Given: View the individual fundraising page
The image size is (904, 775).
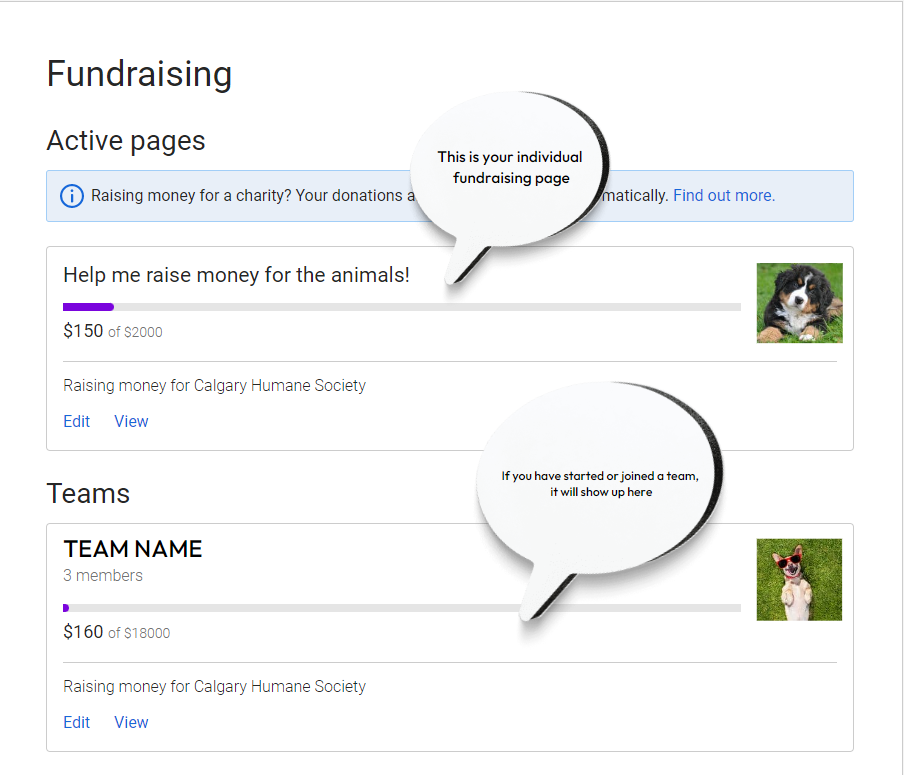Looking at the screenshot, I should [131, 421].
